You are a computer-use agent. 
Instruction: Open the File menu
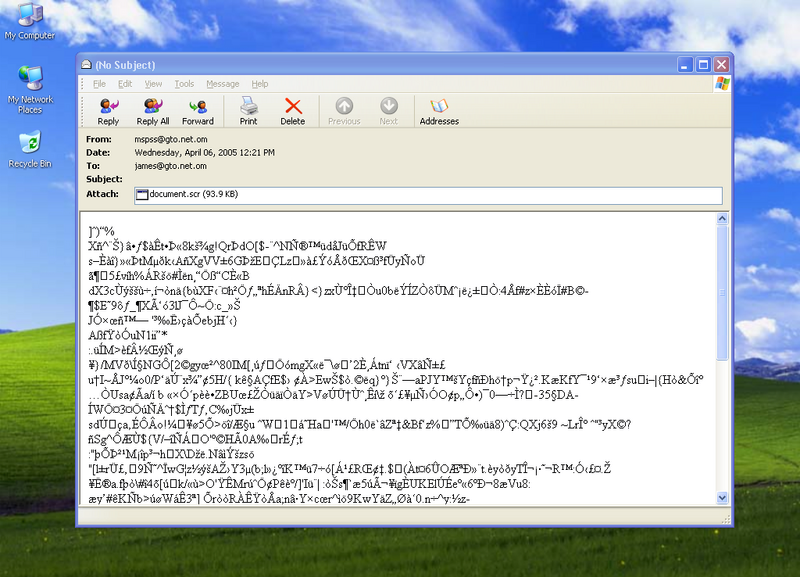[99, 84]
